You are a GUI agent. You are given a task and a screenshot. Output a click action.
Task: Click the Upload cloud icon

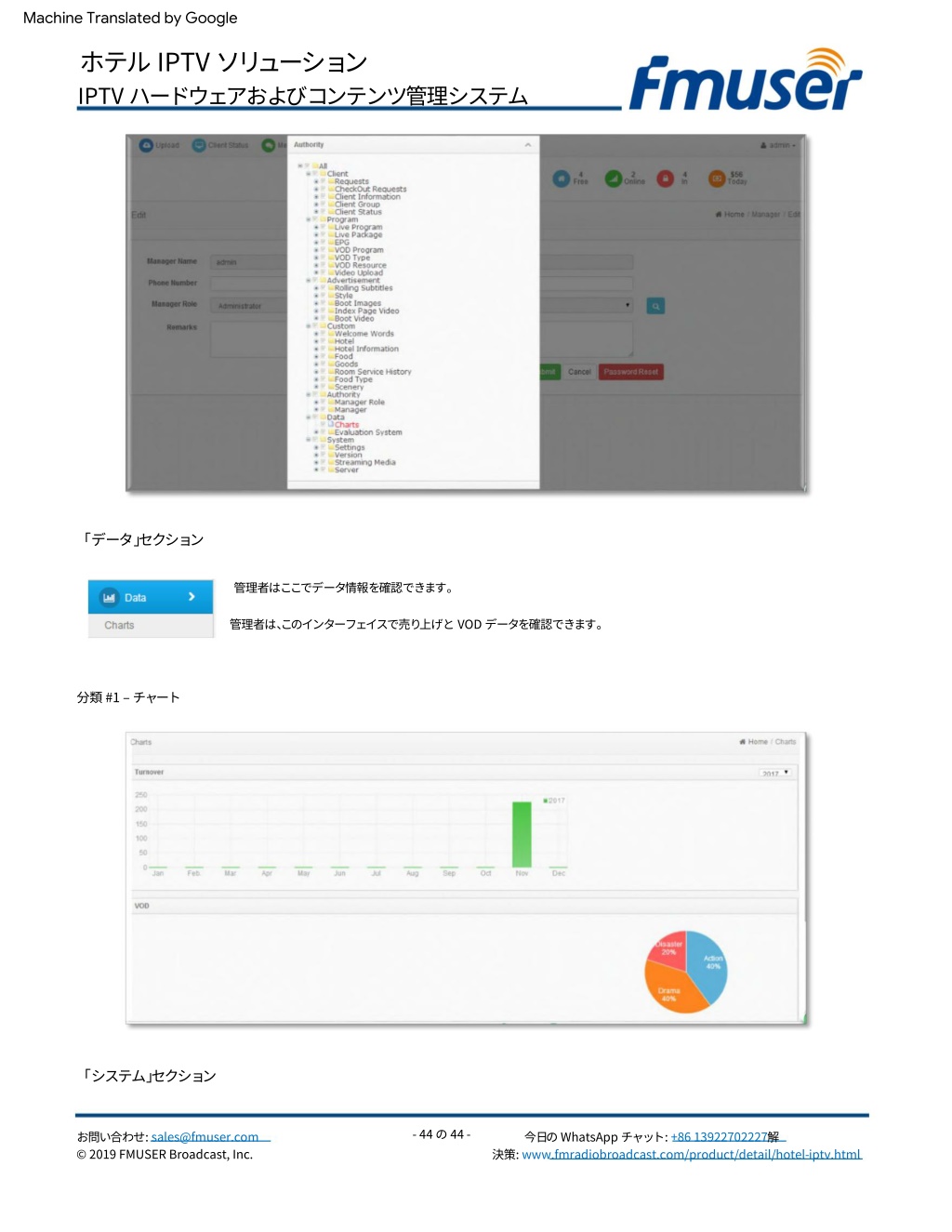pyautogui.click(x=146, y=145)
